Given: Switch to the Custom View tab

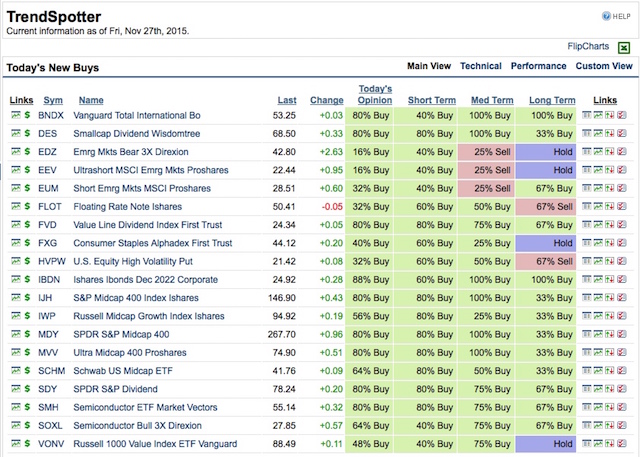Looking at the screenshot, I should (604, 66).
